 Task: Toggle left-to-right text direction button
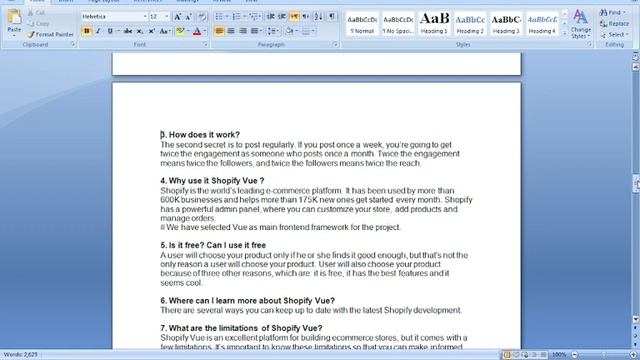(x=294, y=17)
